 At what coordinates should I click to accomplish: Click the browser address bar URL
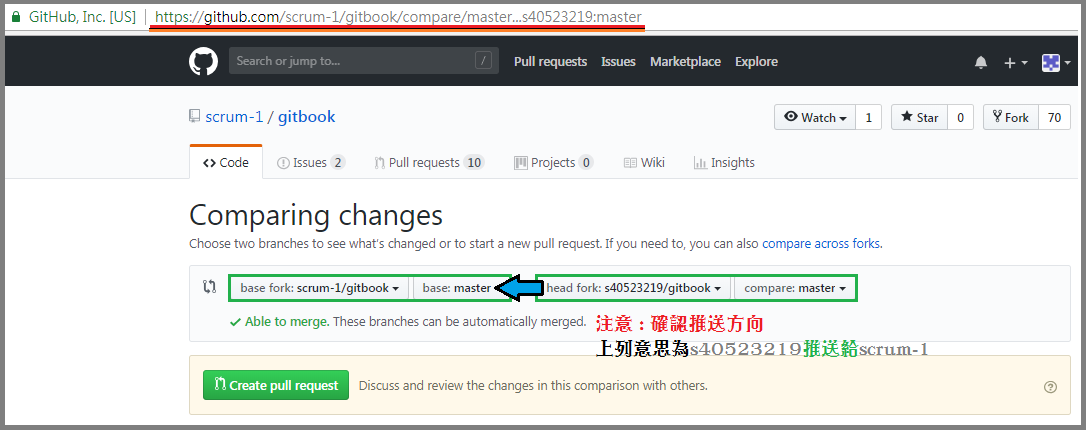(398, 17)
